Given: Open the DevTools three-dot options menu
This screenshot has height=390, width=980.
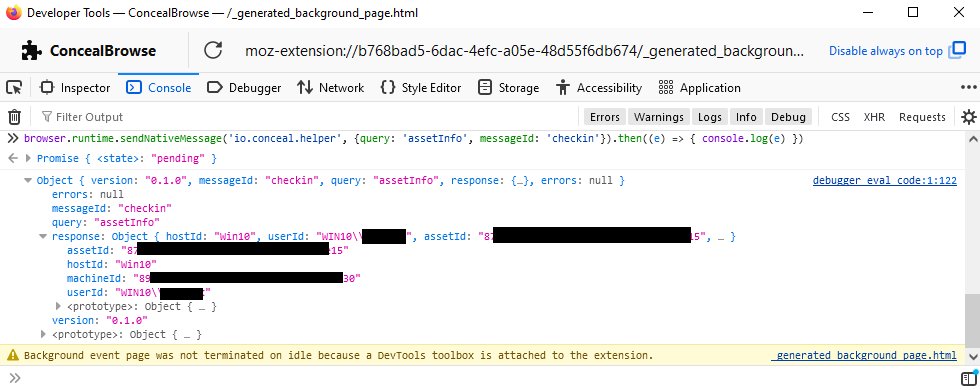Looking at the screenshot, I should click(968, 88).
